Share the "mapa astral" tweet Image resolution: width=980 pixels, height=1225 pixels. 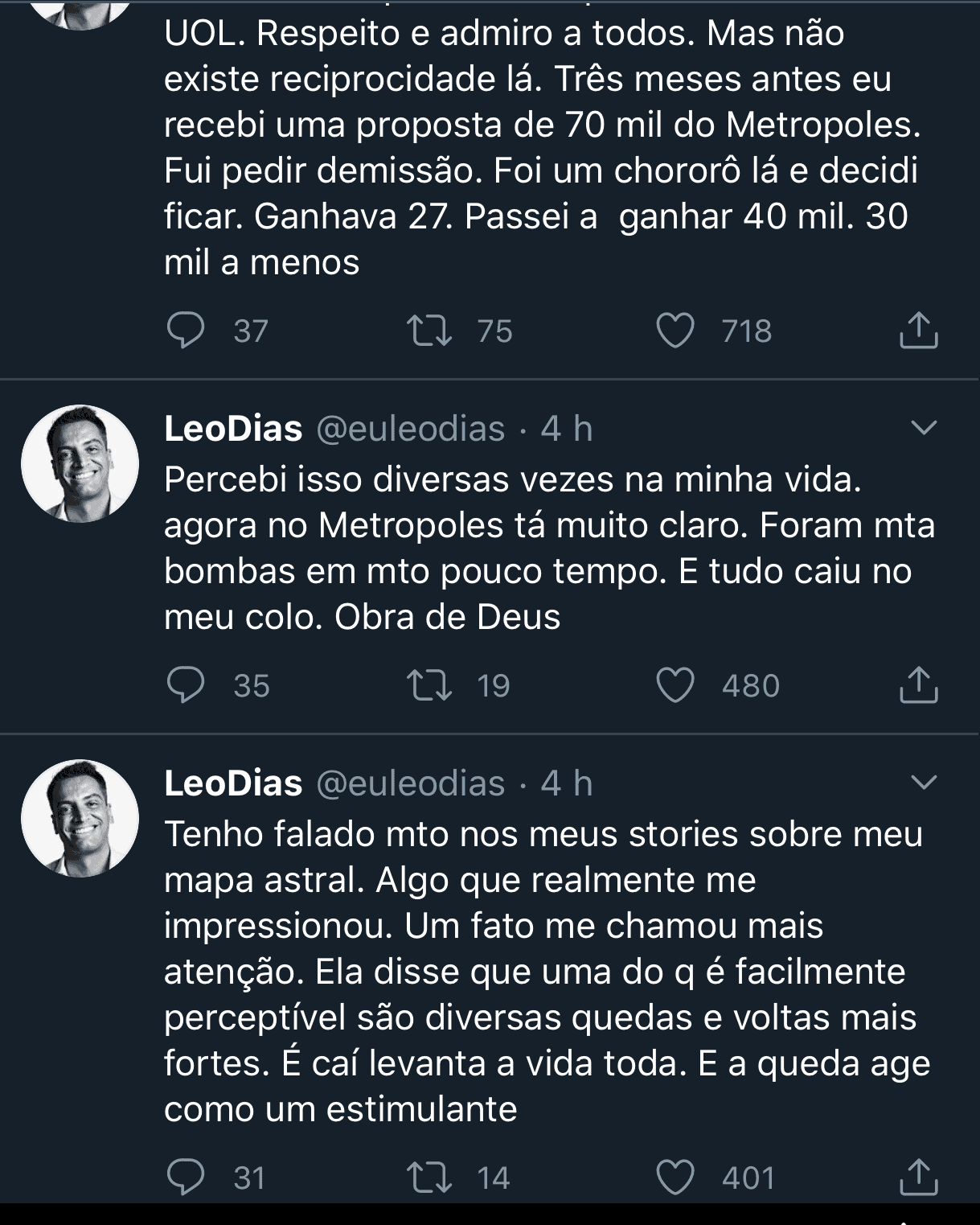tap(918, 1178)
